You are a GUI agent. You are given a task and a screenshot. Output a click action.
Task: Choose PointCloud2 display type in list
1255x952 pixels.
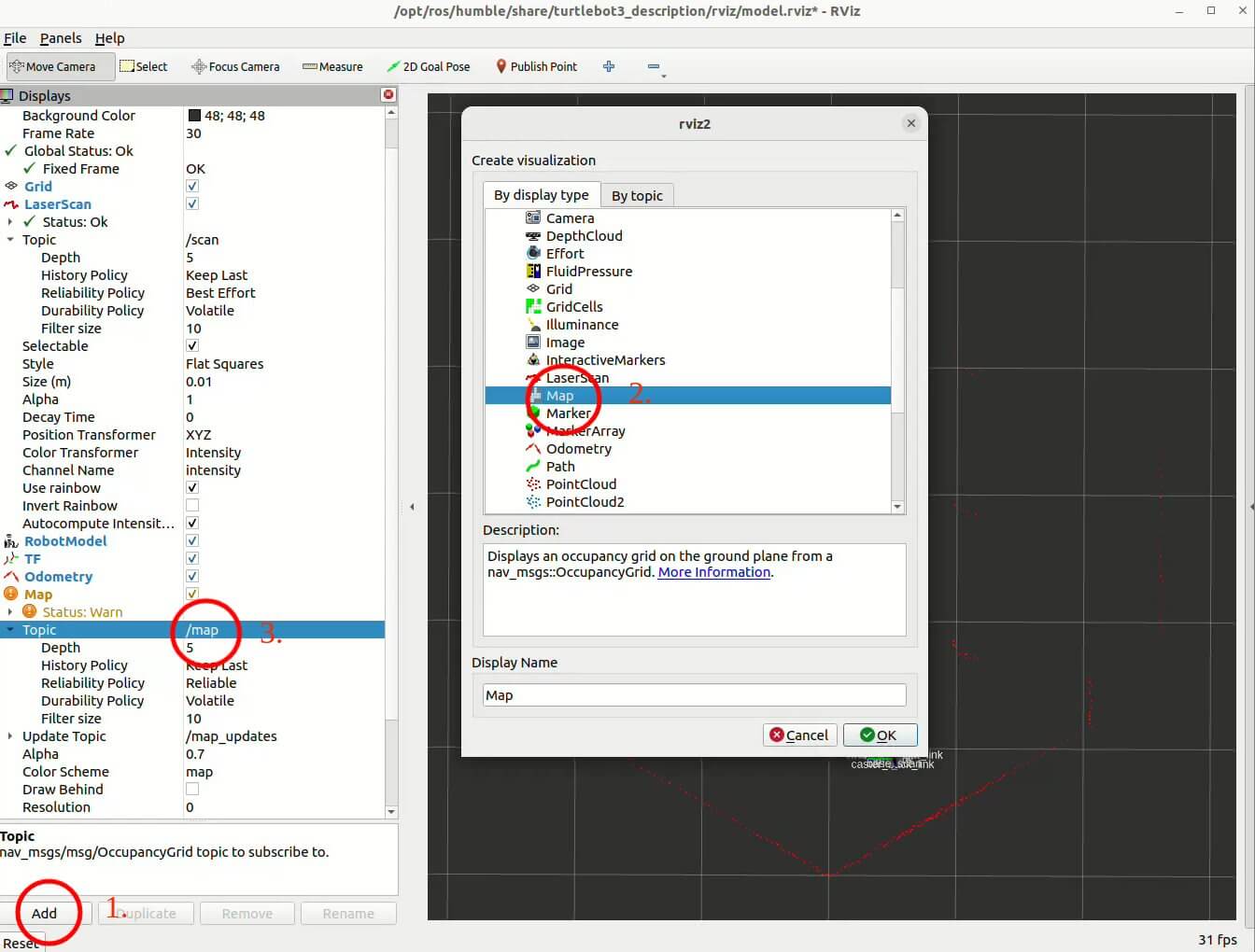(585, 502)
